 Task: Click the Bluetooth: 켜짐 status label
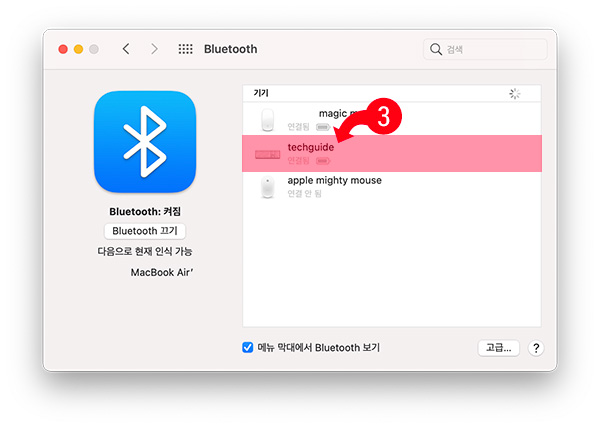click(145, 212)
